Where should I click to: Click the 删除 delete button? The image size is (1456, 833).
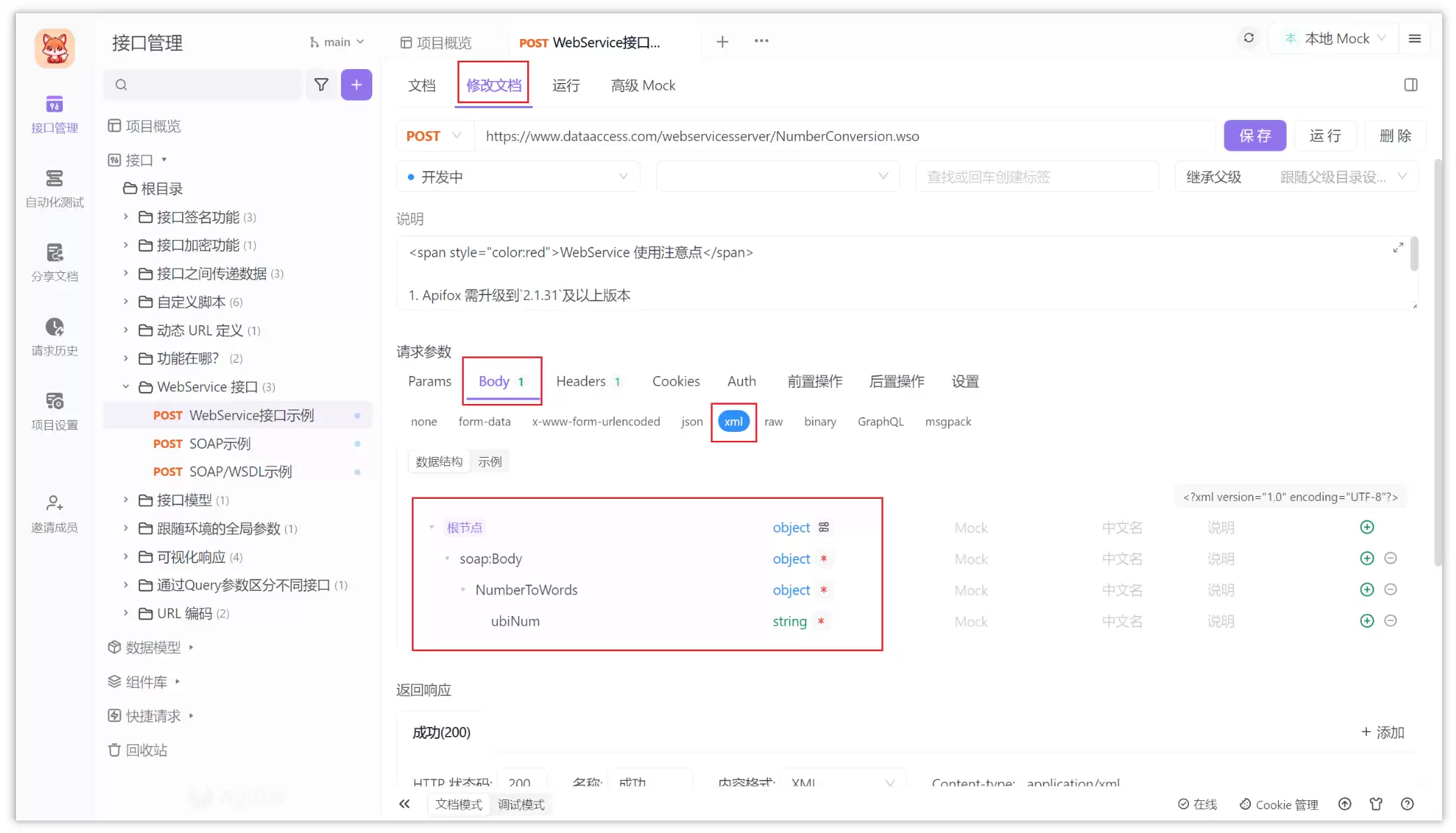(1395, 136)
